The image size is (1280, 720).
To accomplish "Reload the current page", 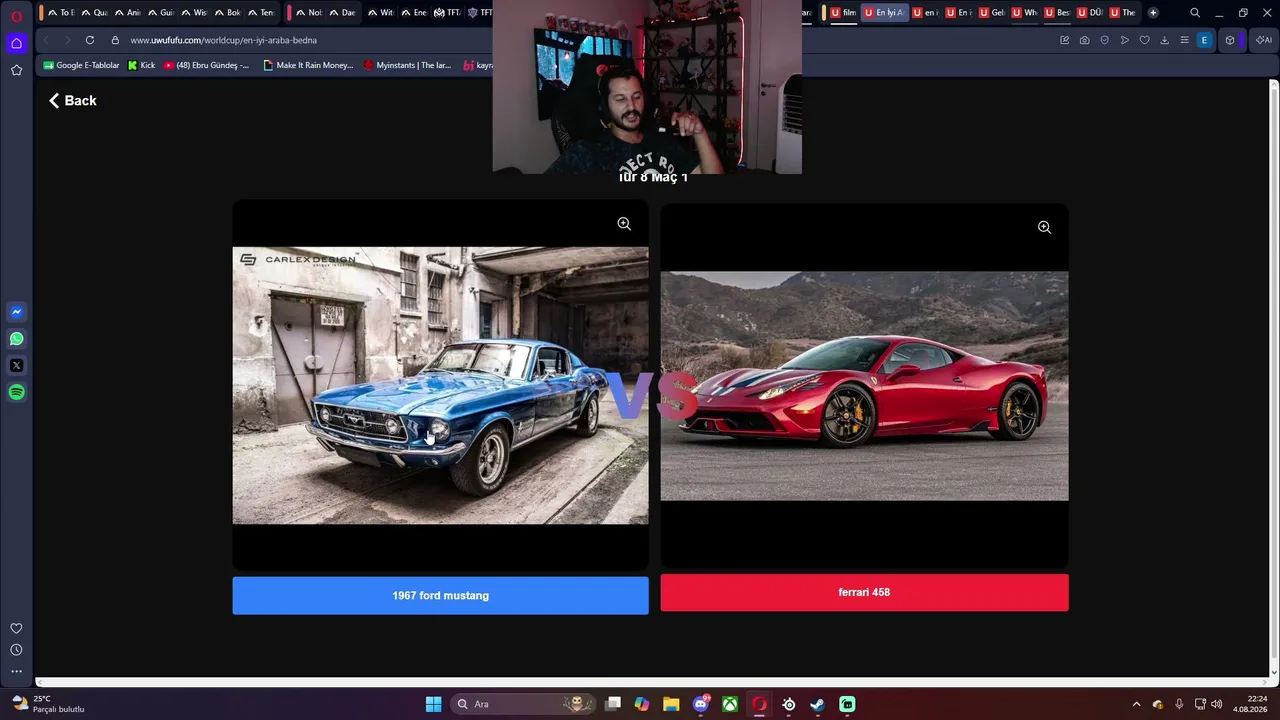I will click(x=90, y=40).
